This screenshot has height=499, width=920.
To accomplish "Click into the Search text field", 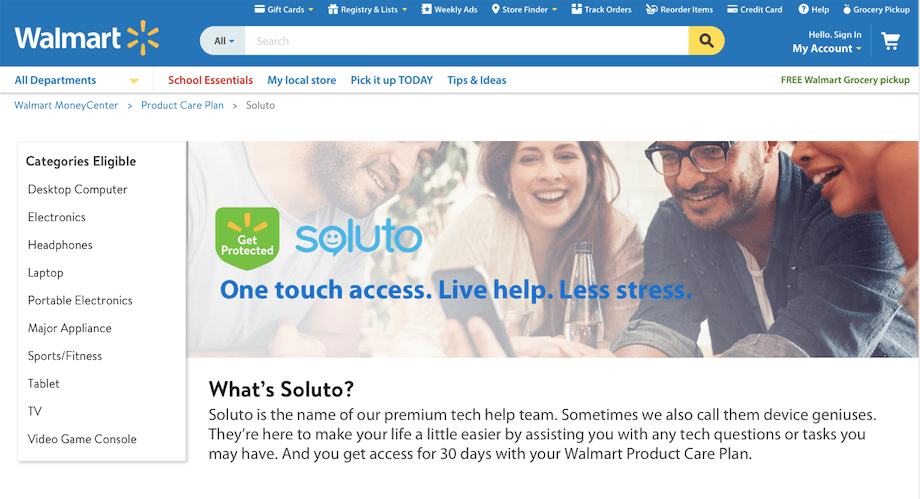I will pos(466,41).
